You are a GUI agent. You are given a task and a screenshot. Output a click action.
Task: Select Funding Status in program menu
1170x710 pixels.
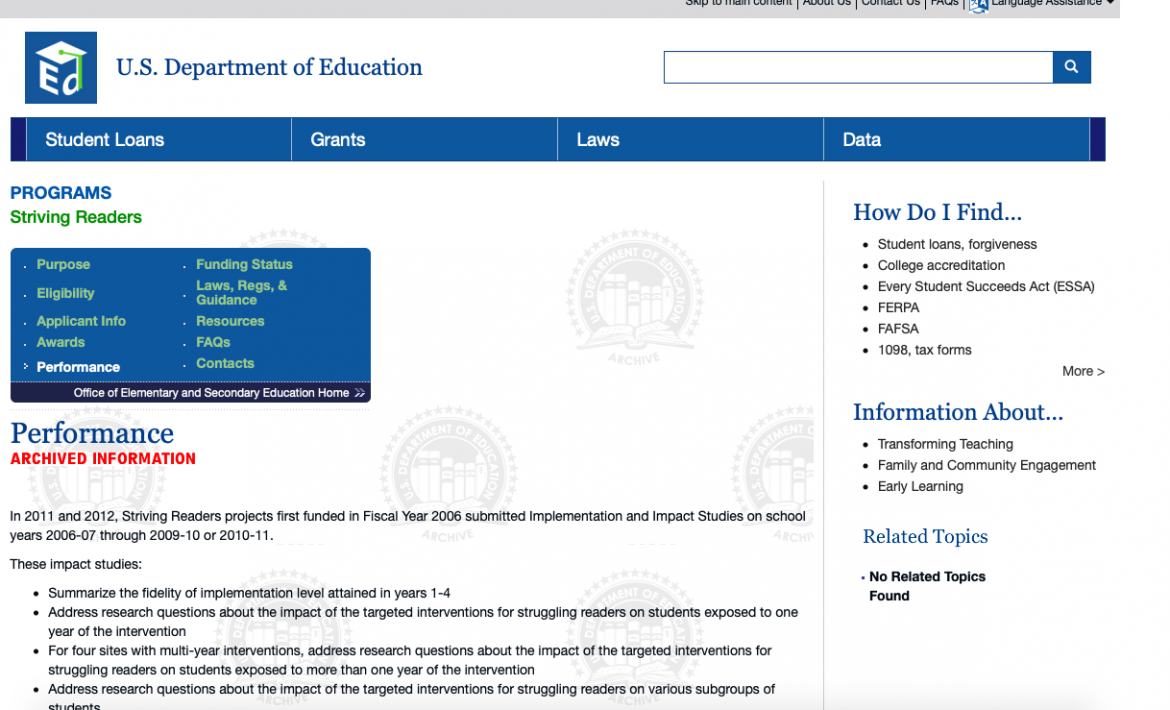click(x=244, y=265)
